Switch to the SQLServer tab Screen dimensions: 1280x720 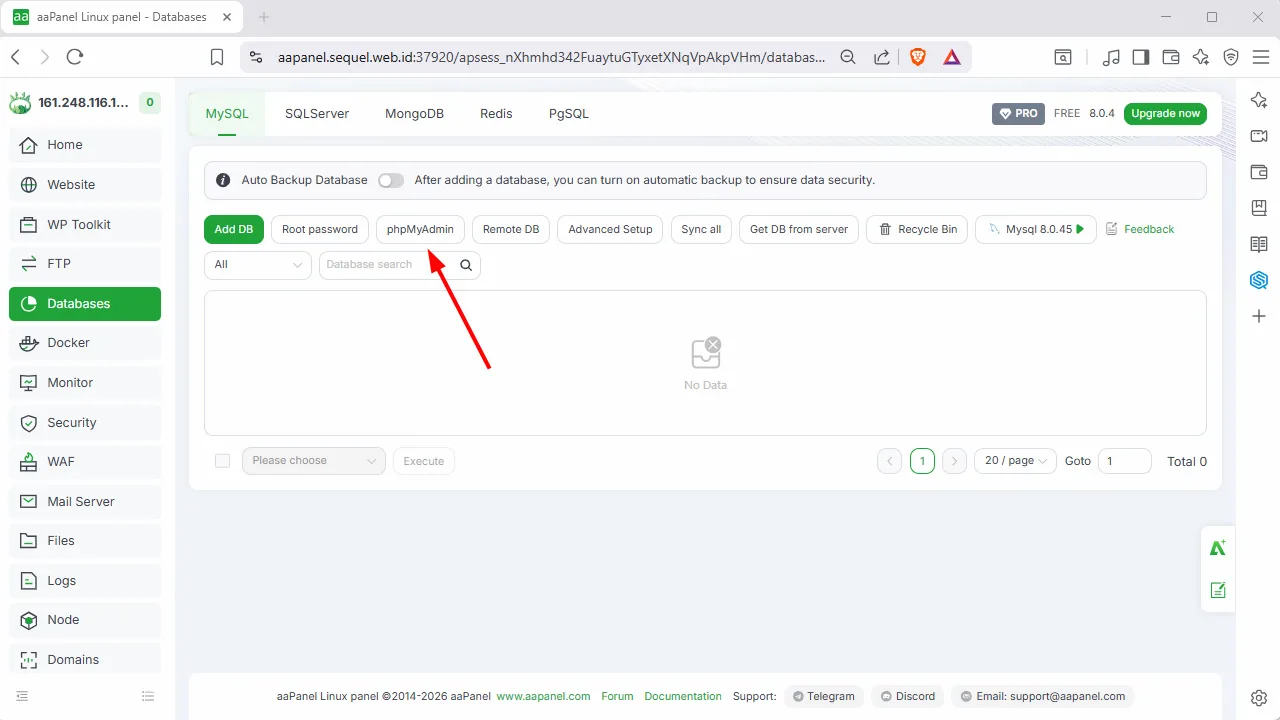point(317,114)
